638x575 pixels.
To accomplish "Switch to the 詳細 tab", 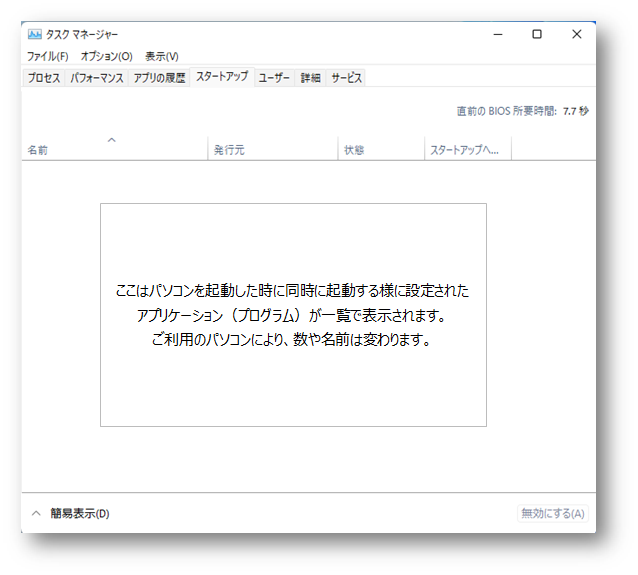I will point(310,78).
